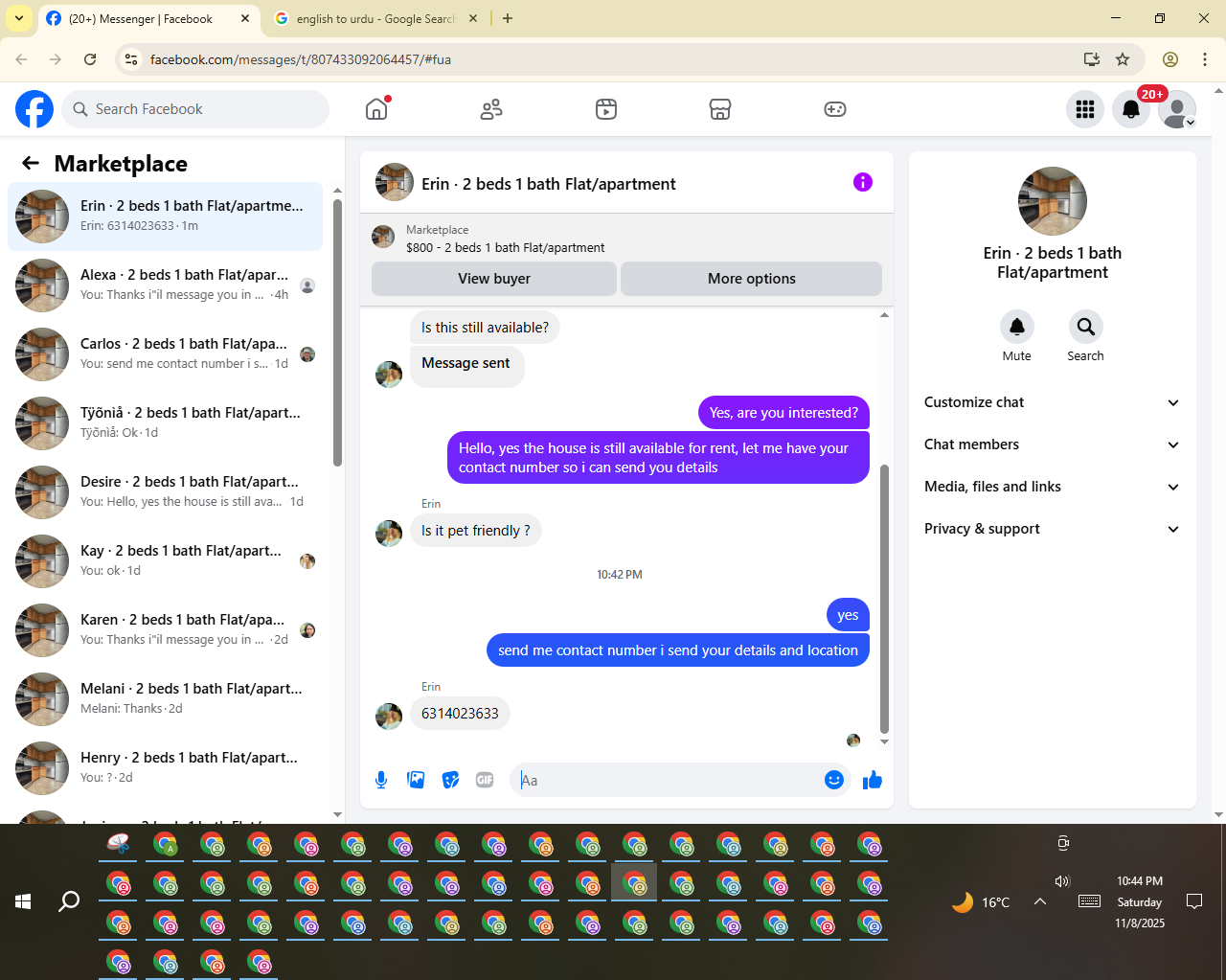The width and height of the screenshot is (1226, 980).
Task: Expand the Customize chat section
Action: 1052,402
